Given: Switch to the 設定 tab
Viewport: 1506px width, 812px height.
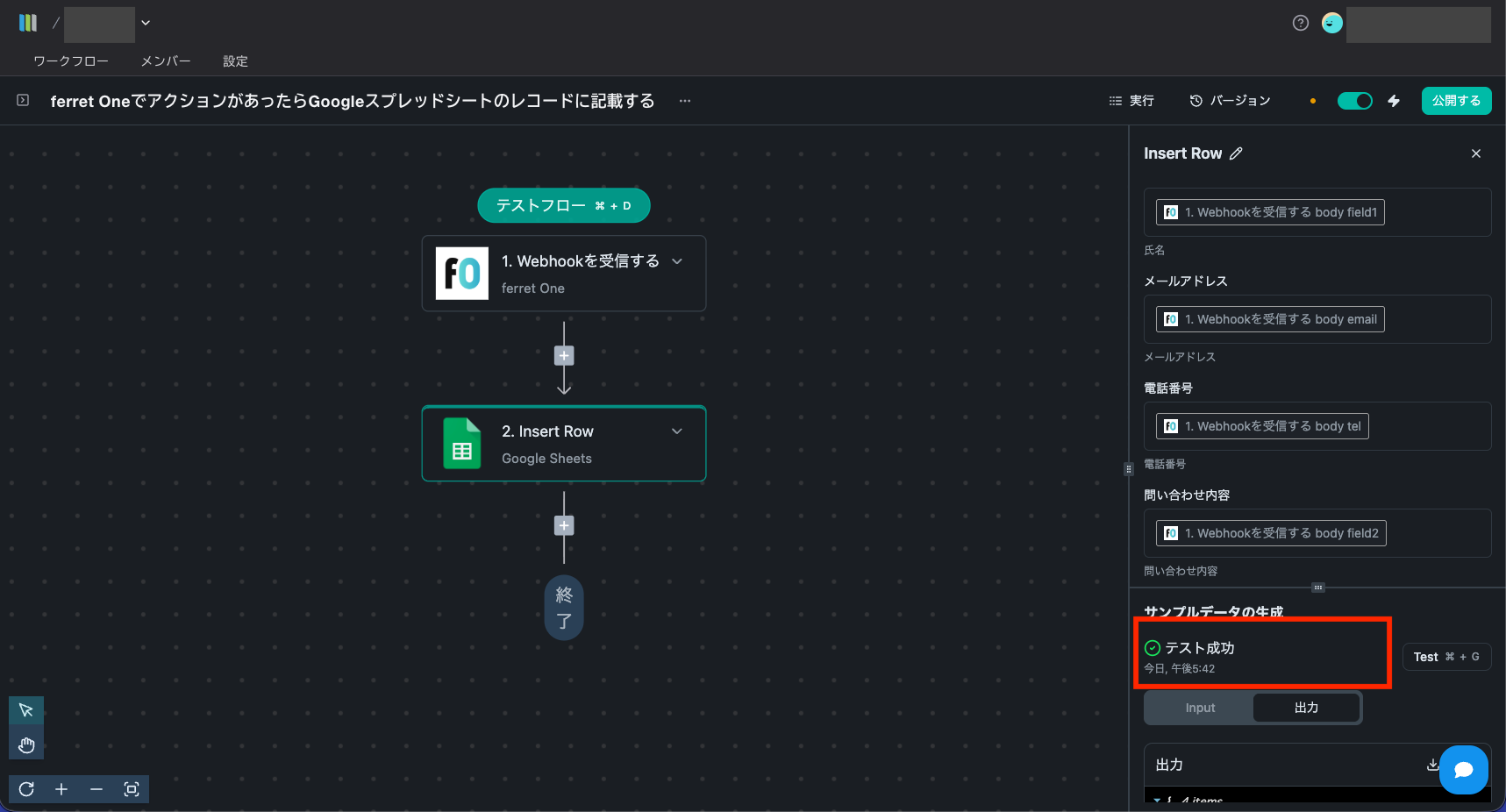Looking at the screenshot, I should [235, 61].
